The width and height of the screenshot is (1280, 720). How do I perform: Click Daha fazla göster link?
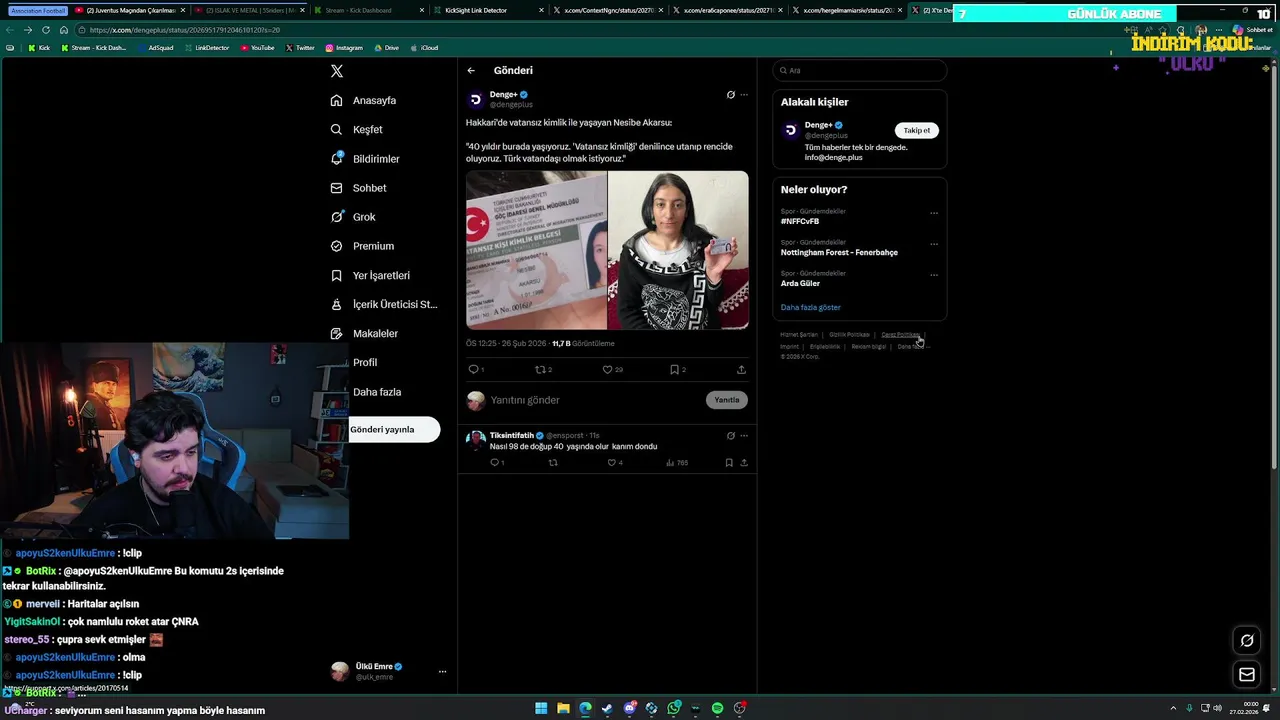[x=811, y=308]
